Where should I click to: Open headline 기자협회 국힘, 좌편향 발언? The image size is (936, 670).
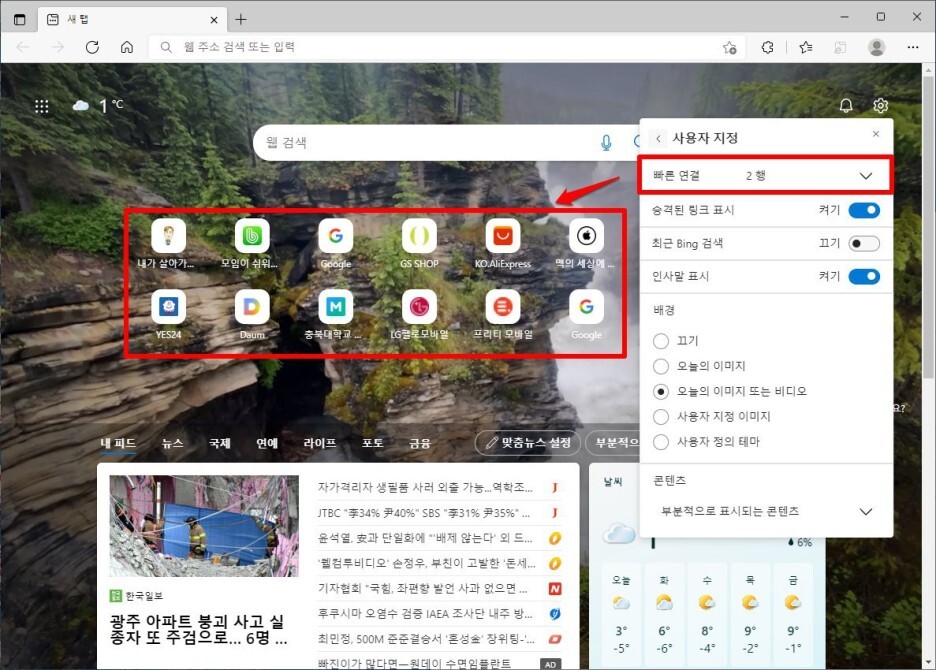(x=423, y=588)
